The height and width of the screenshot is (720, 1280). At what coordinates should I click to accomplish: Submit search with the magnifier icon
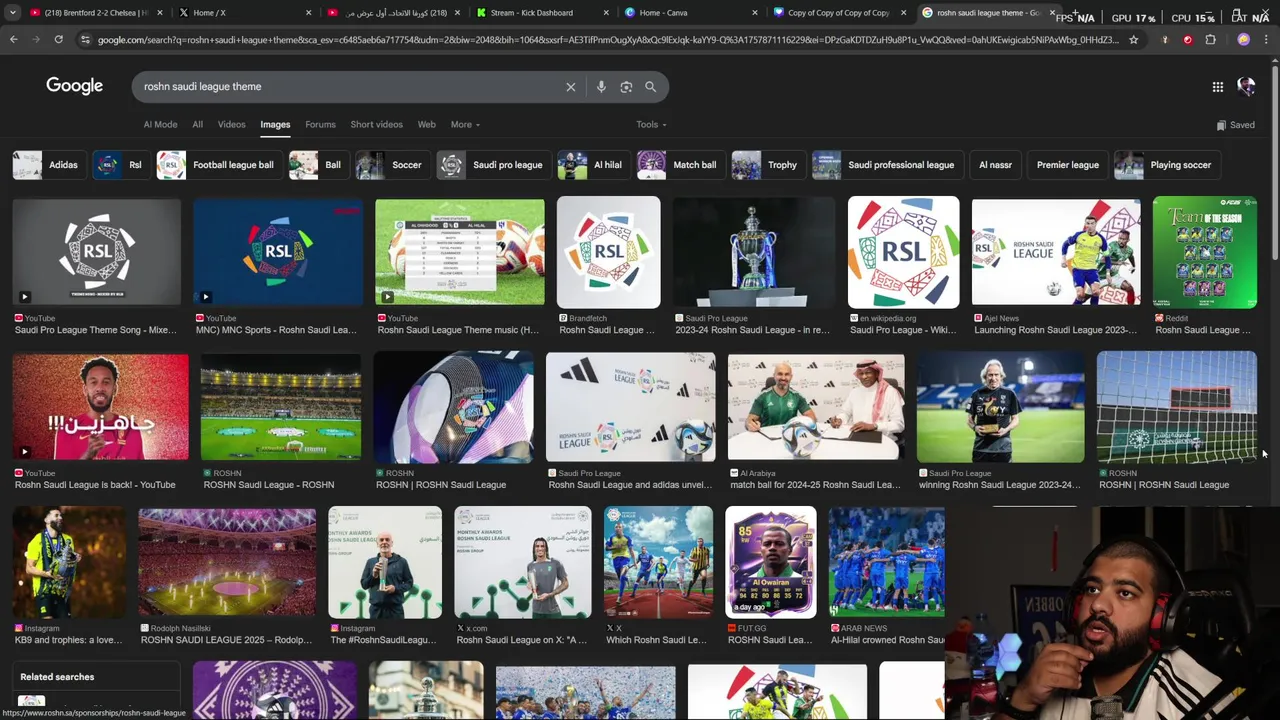650,87
